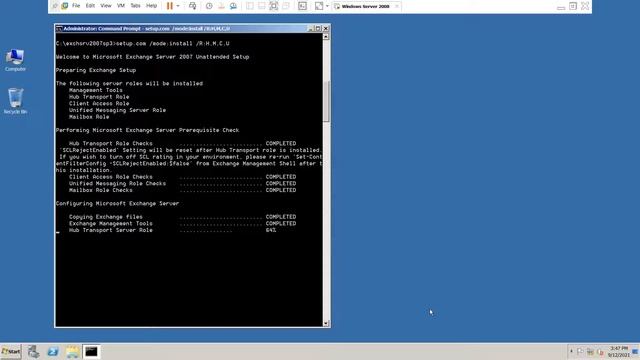Open Windows Explorer from taskbar

pos(72,351)
